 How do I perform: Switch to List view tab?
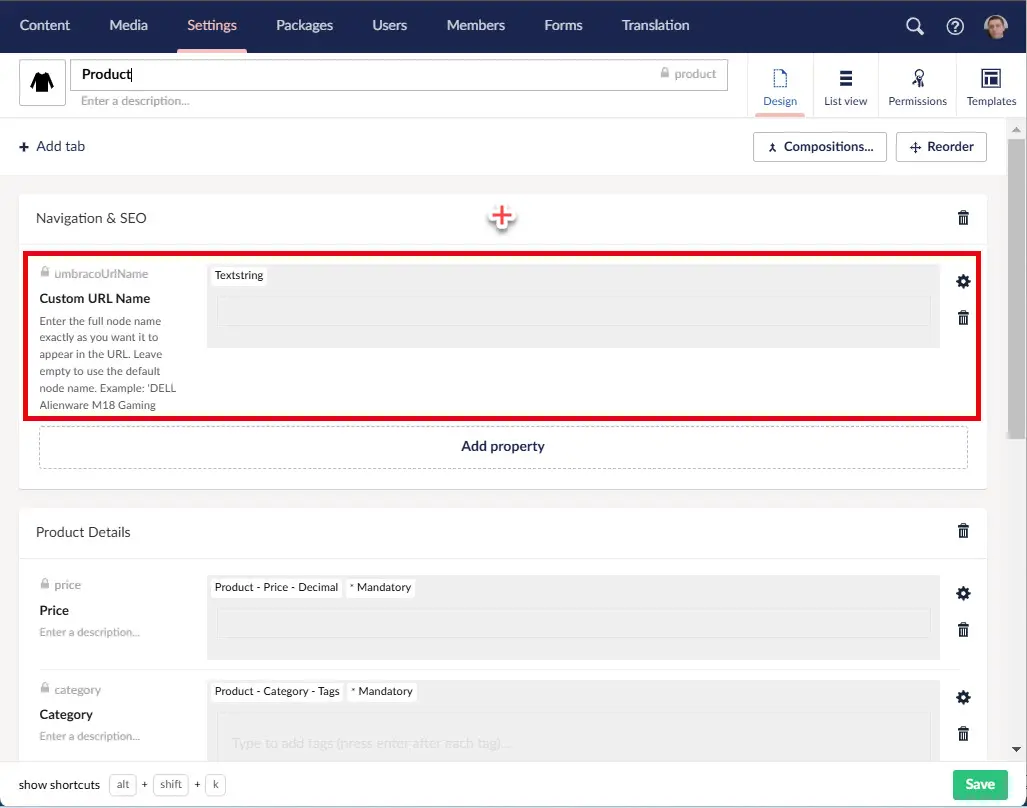[x=845, y=85]
